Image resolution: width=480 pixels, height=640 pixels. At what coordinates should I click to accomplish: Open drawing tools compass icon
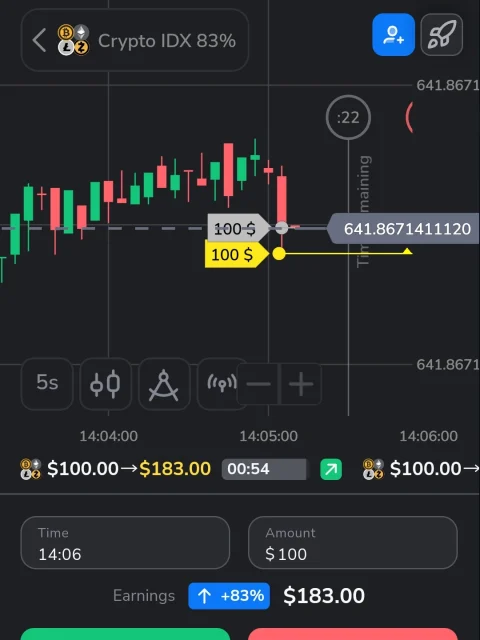tap(164, 384)
